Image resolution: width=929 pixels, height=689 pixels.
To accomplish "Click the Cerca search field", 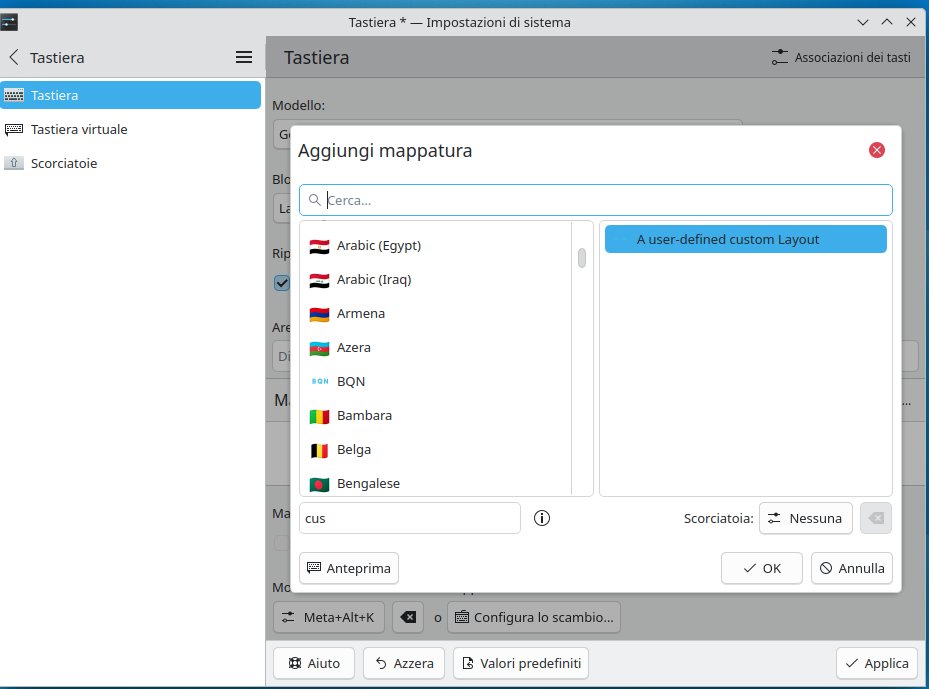I will coord(595,200).
